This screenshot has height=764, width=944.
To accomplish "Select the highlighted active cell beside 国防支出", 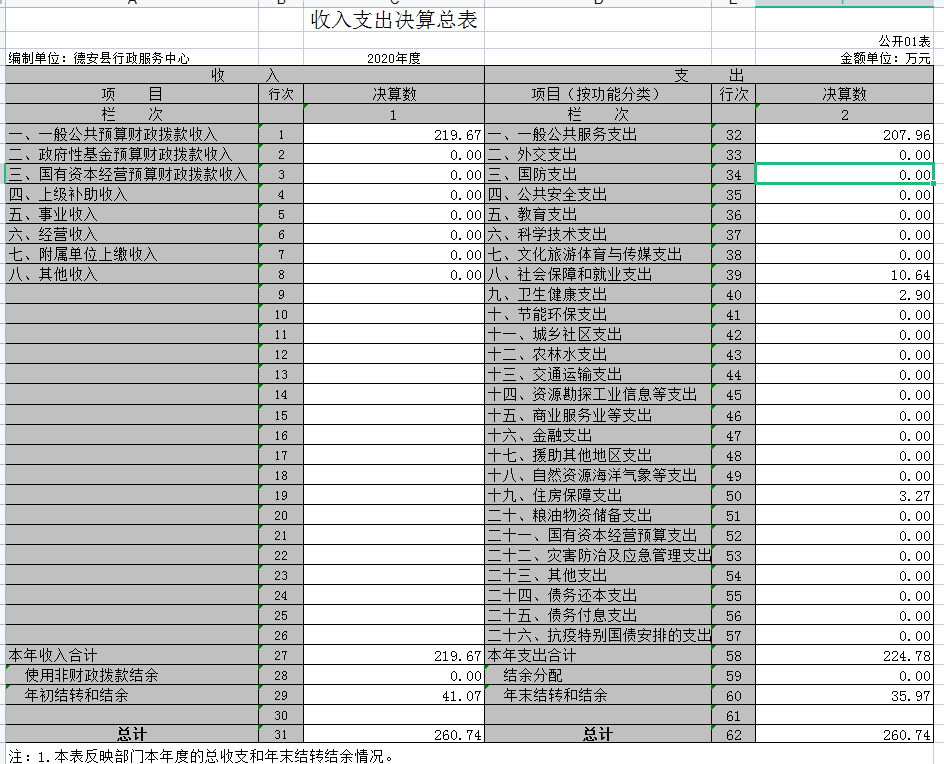I will (844, 174).
